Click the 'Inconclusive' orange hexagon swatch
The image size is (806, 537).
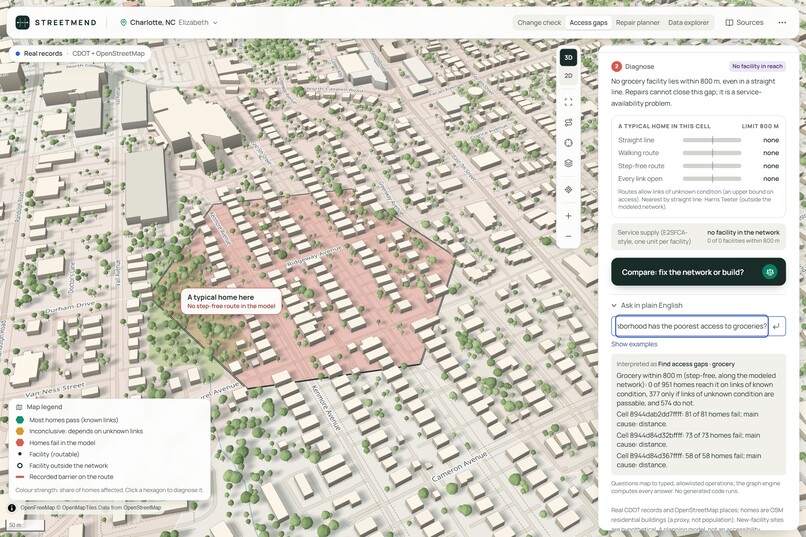[x=20, y=431]
